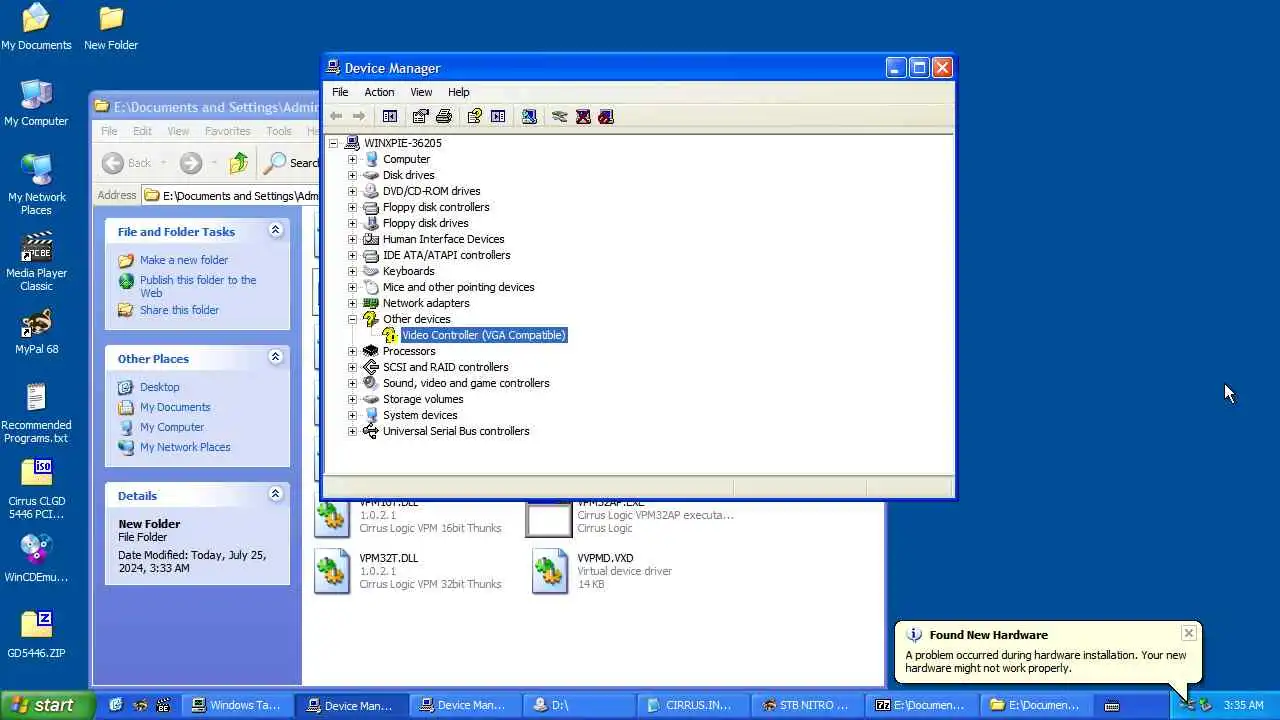Screen dimensions: 1280x720
Task: Open the Help menu in Device Manager
Action: [458, 92]
